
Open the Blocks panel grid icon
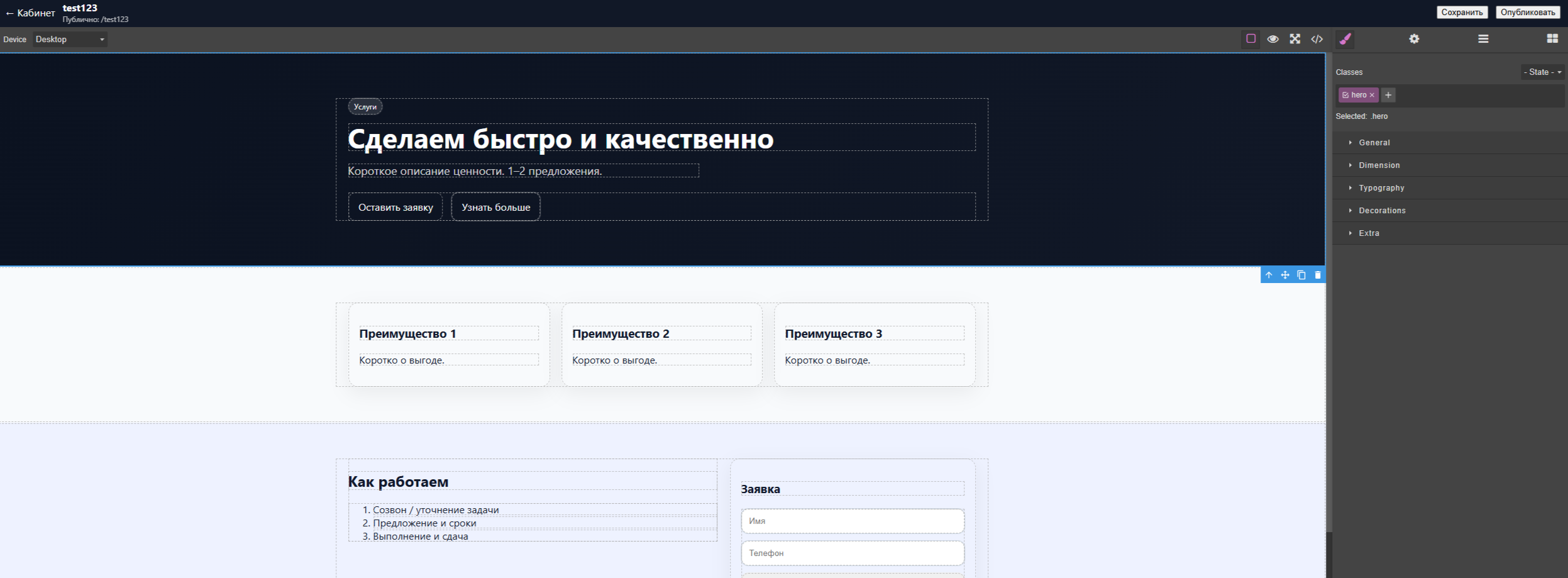1552,39
